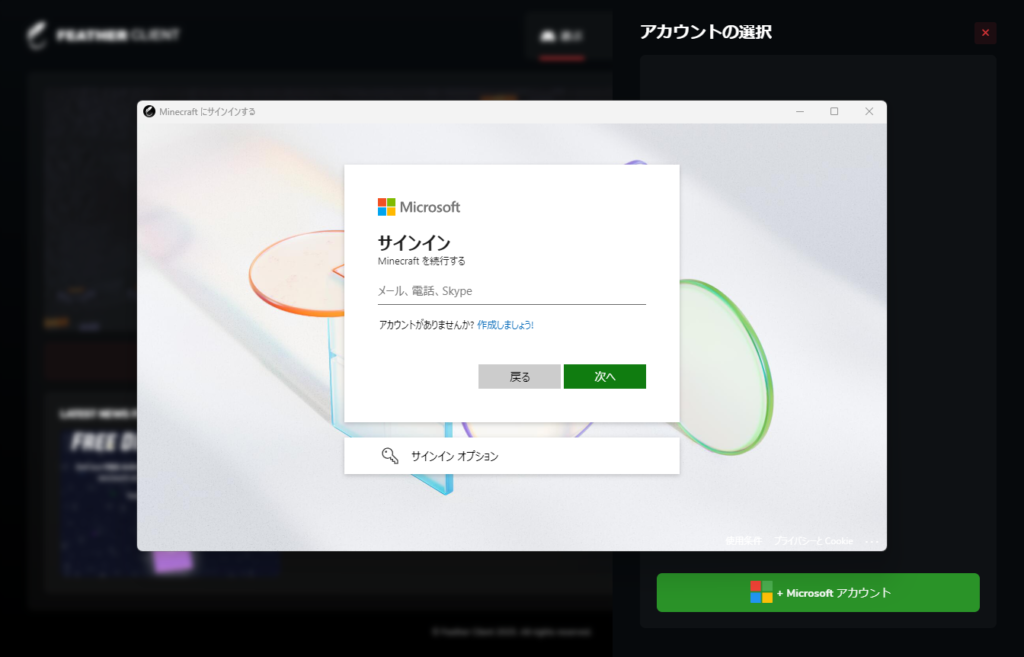This screenshot has height=657, width=1024.
Task: Minimize the Minecraft sign-in window
Action: pos(799,112)
